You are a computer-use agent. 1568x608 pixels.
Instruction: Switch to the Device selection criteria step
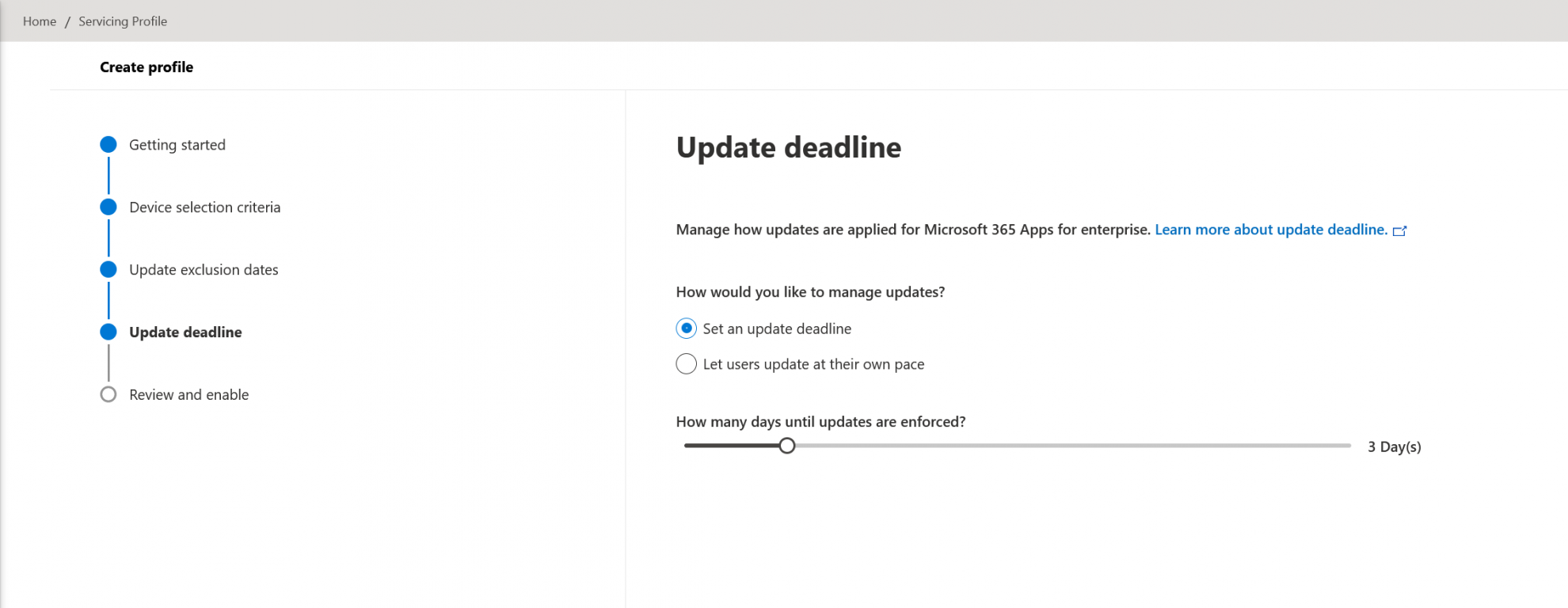coord(204,207)
